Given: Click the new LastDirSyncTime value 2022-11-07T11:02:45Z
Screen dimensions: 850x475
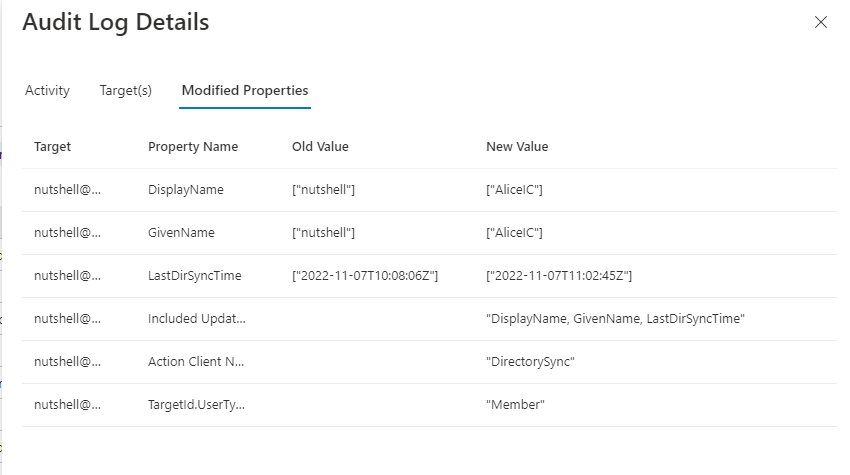Looking at the screenshot, I should click(x=559, y=276).
